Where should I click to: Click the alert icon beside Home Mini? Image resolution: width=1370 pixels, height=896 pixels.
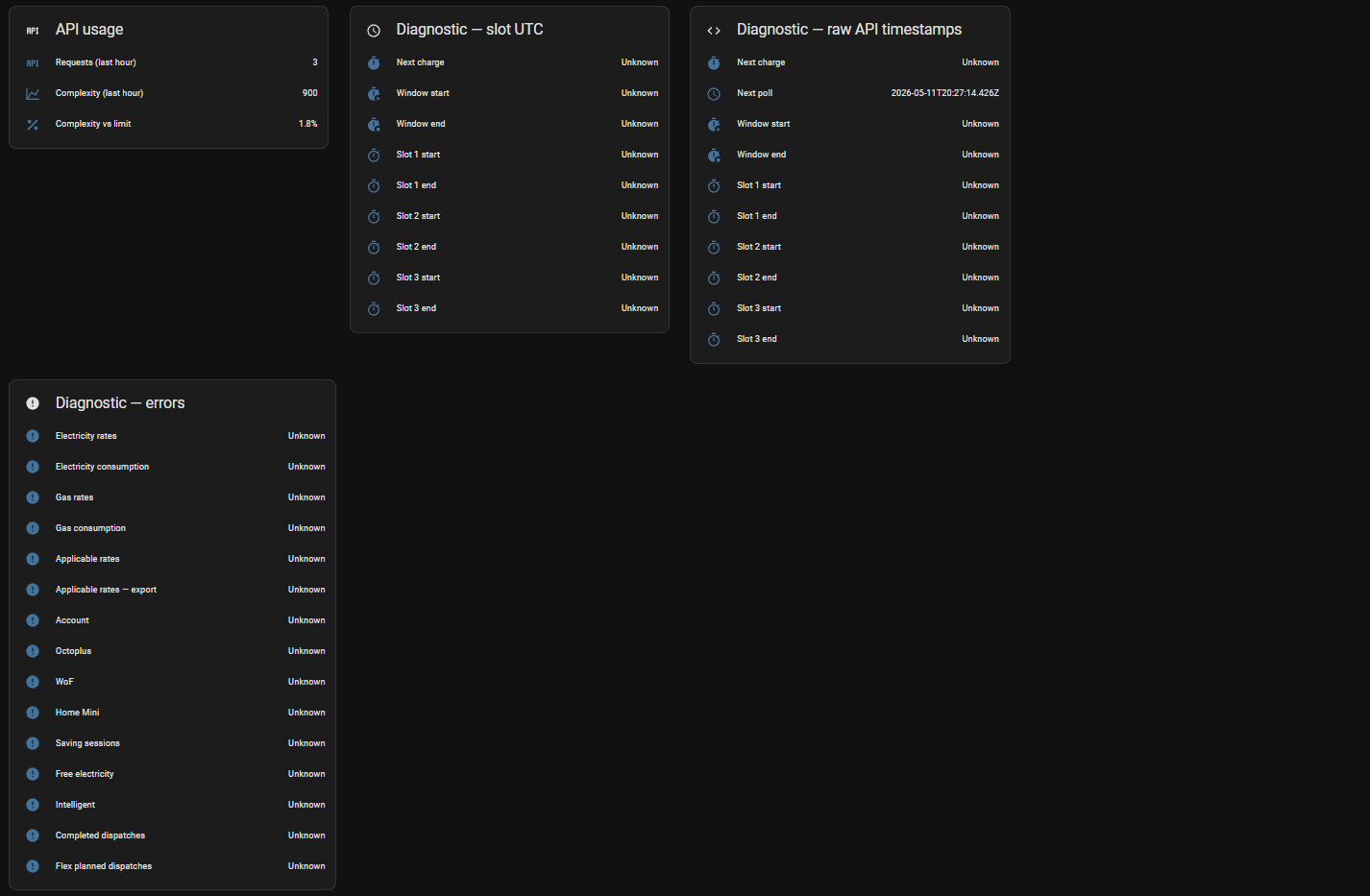point(33,713)
